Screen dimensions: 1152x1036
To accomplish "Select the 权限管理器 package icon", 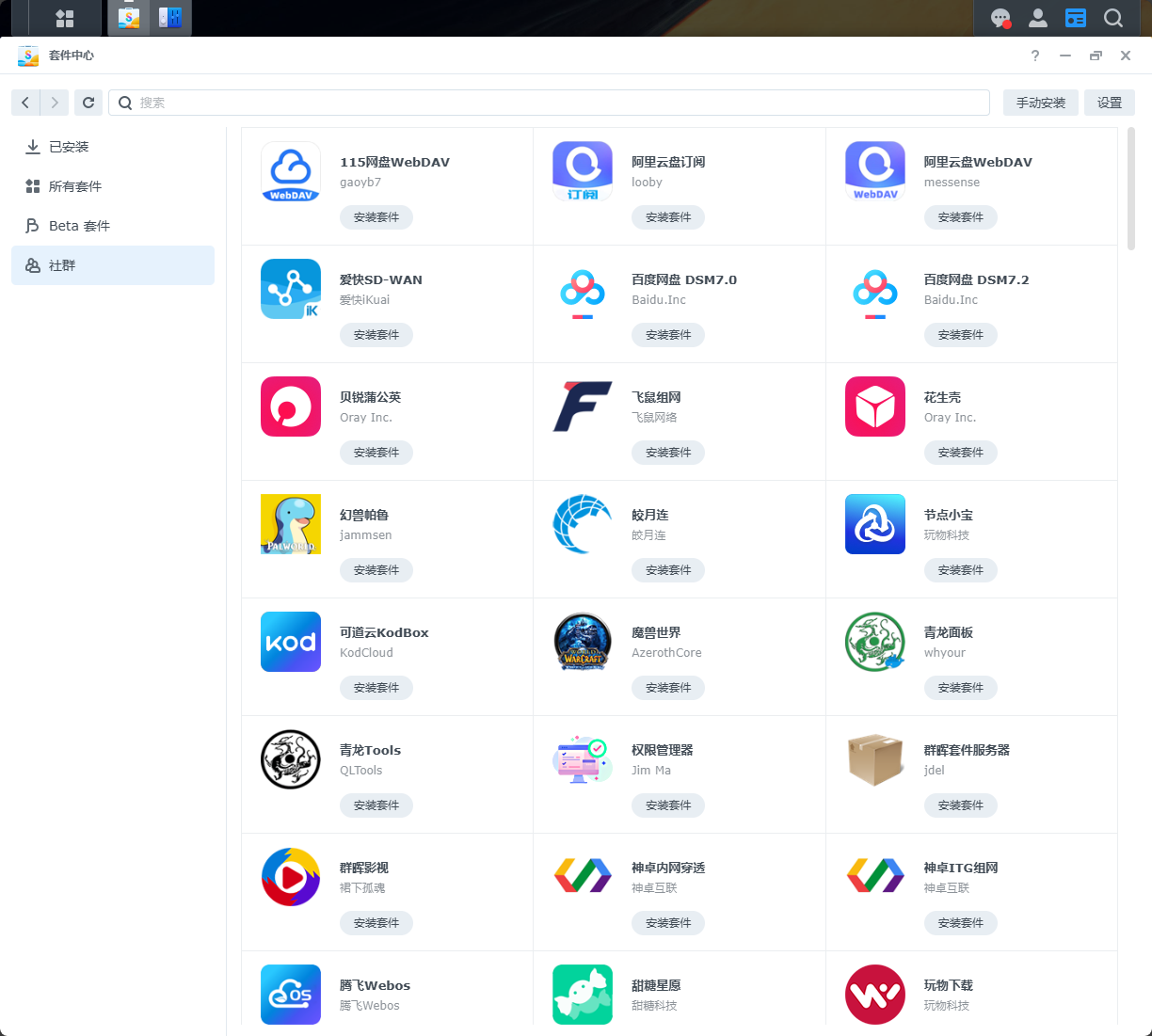I will tap(583, 759).
